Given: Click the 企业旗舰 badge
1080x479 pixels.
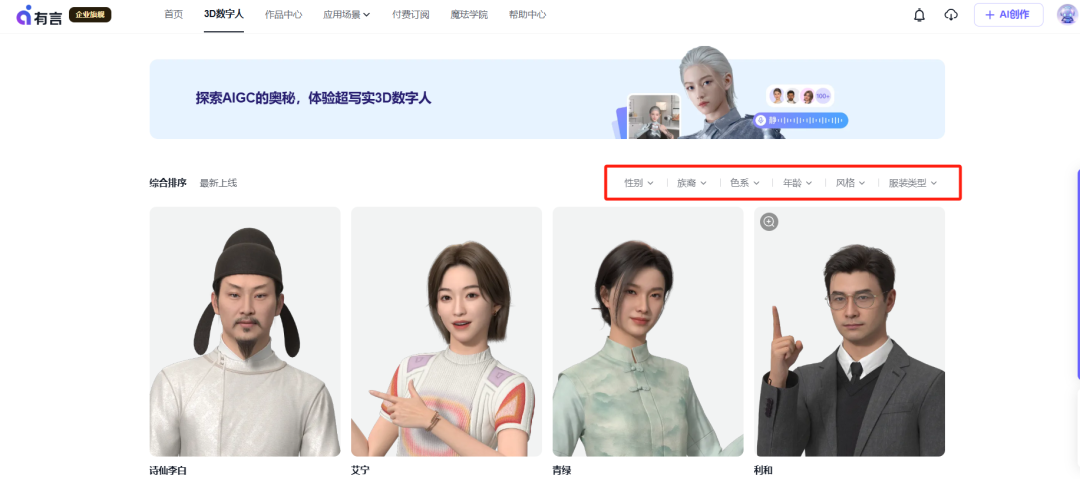Looking at the screenshot, I should coord(90,15).
